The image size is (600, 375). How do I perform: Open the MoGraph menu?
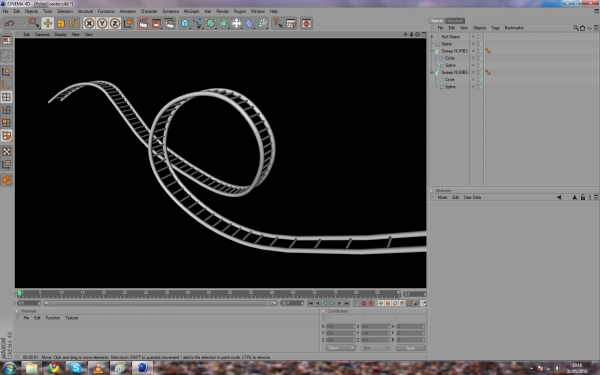click(191, 11)
